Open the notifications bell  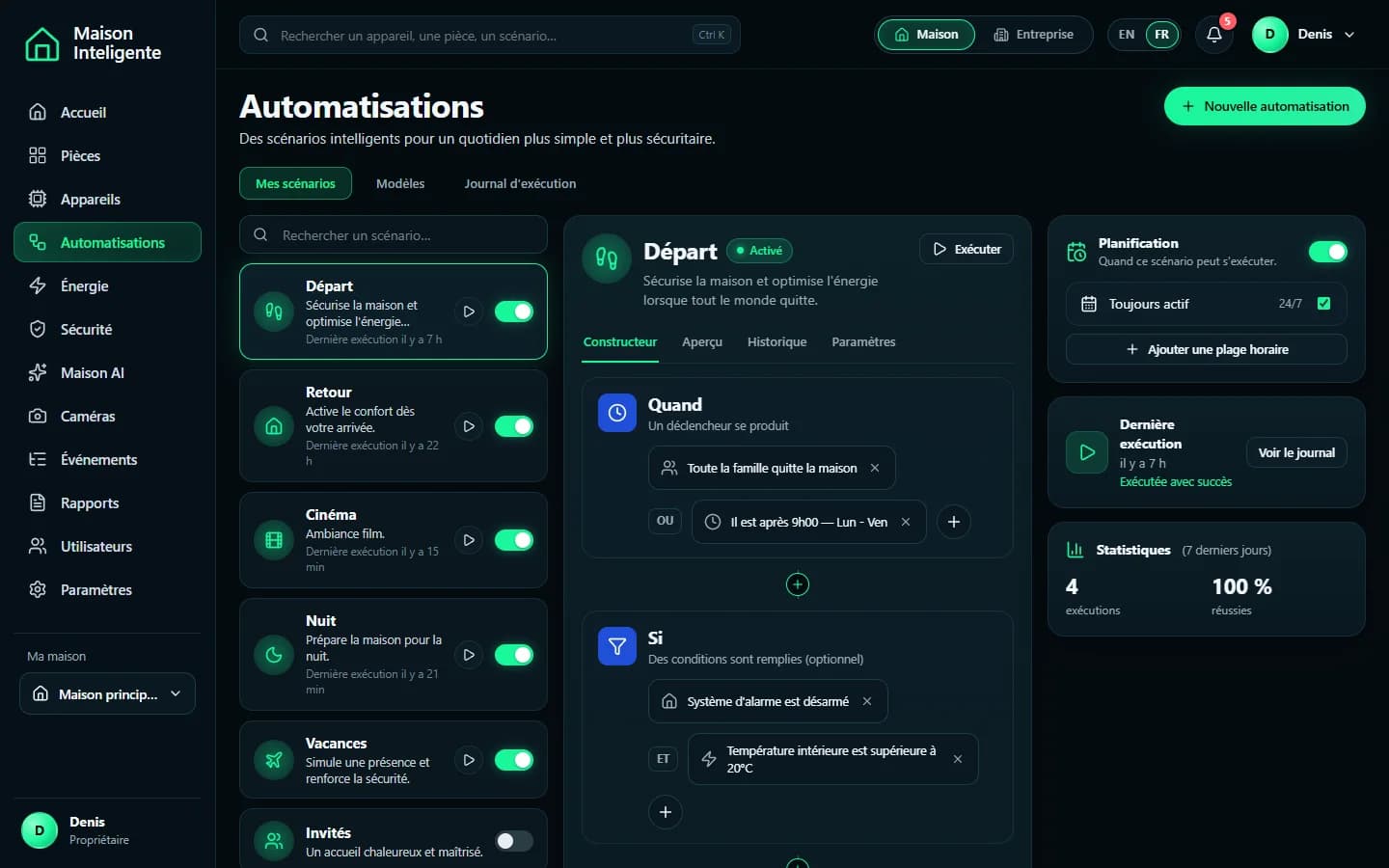click(1214, 35)
